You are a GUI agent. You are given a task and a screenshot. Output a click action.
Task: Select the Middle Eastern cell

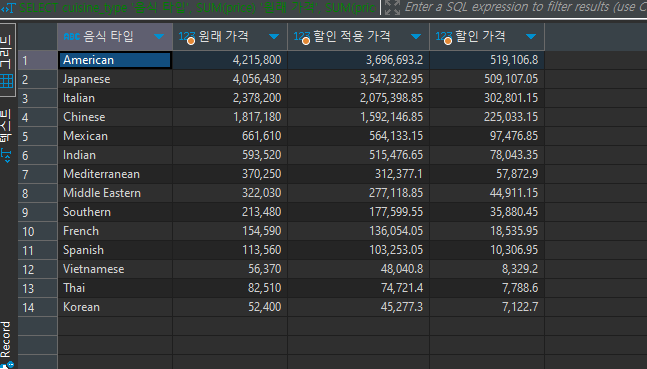115,193
